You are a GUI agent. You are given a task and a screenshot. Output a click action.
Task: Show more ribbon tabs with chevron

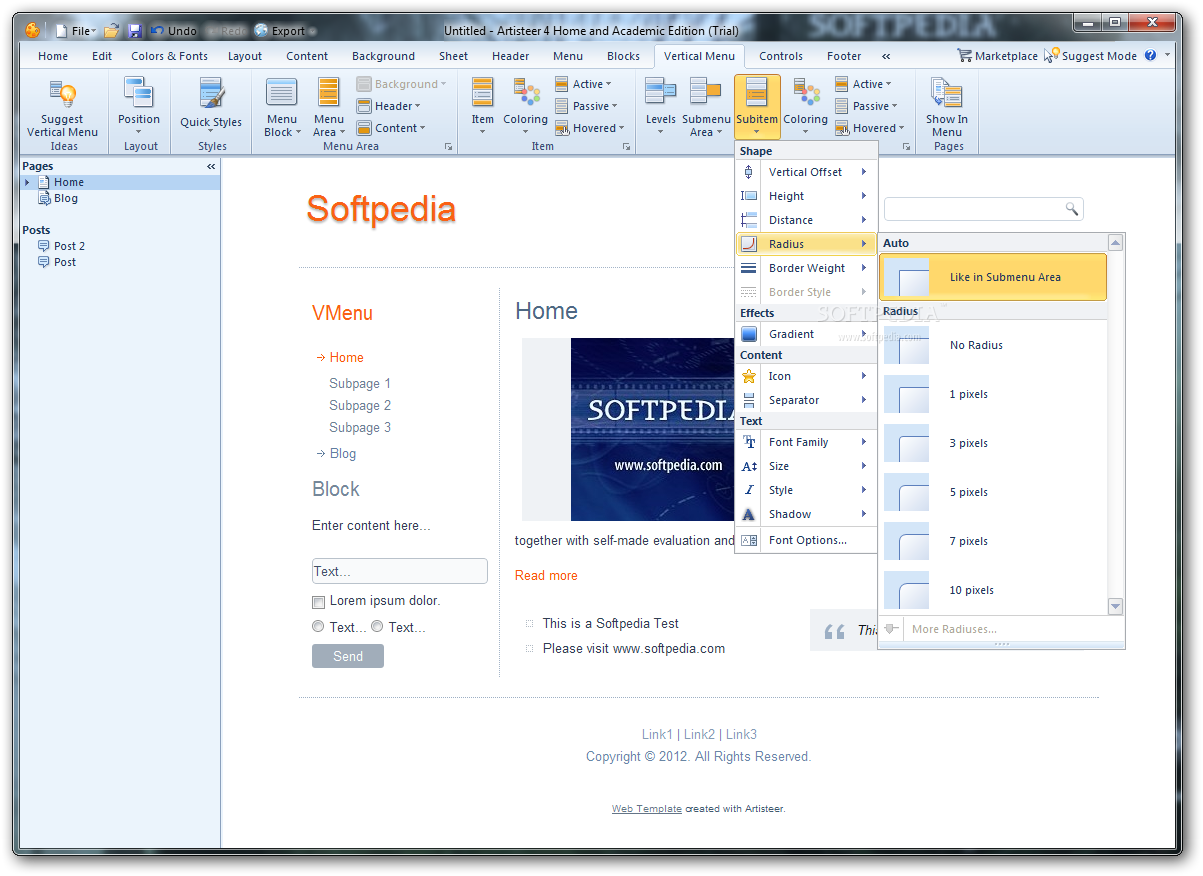885,56
